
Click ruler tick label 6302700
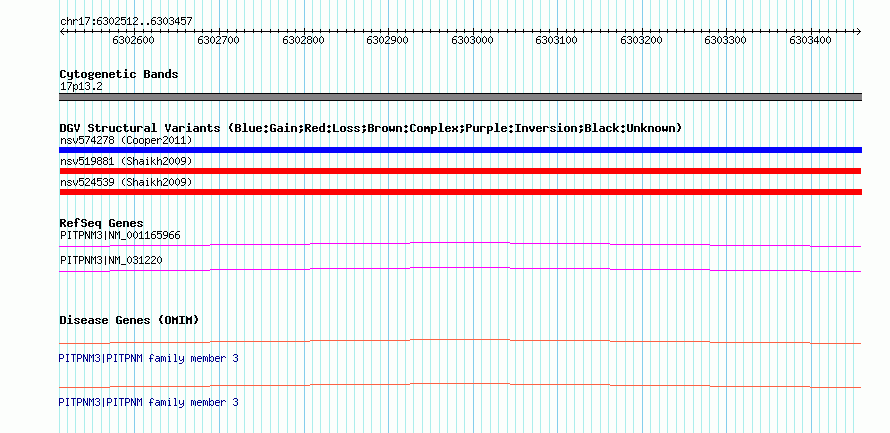[x=218, y=40]
